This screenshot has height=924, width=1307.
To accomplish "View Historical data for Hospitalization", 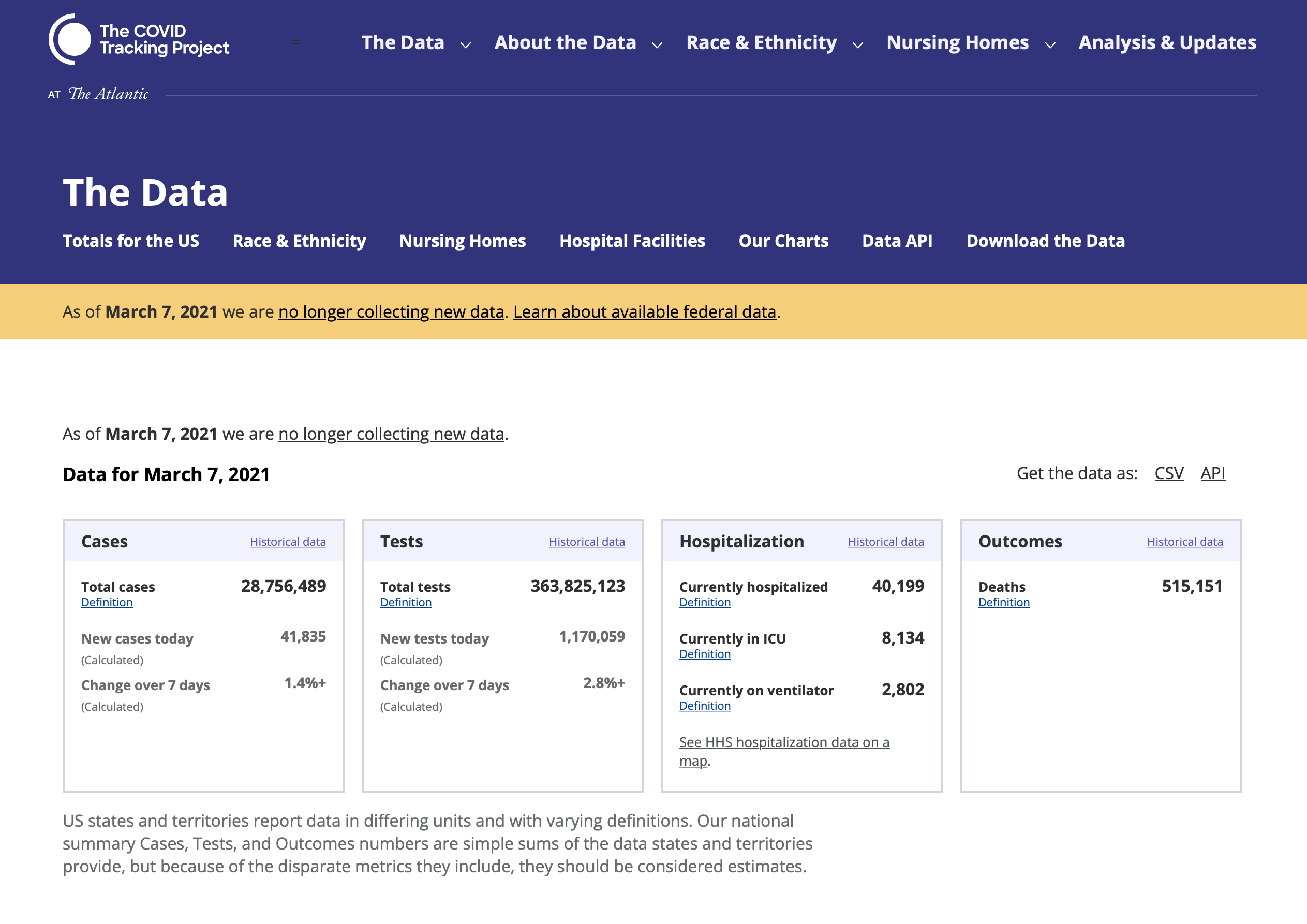I will 885,542.
